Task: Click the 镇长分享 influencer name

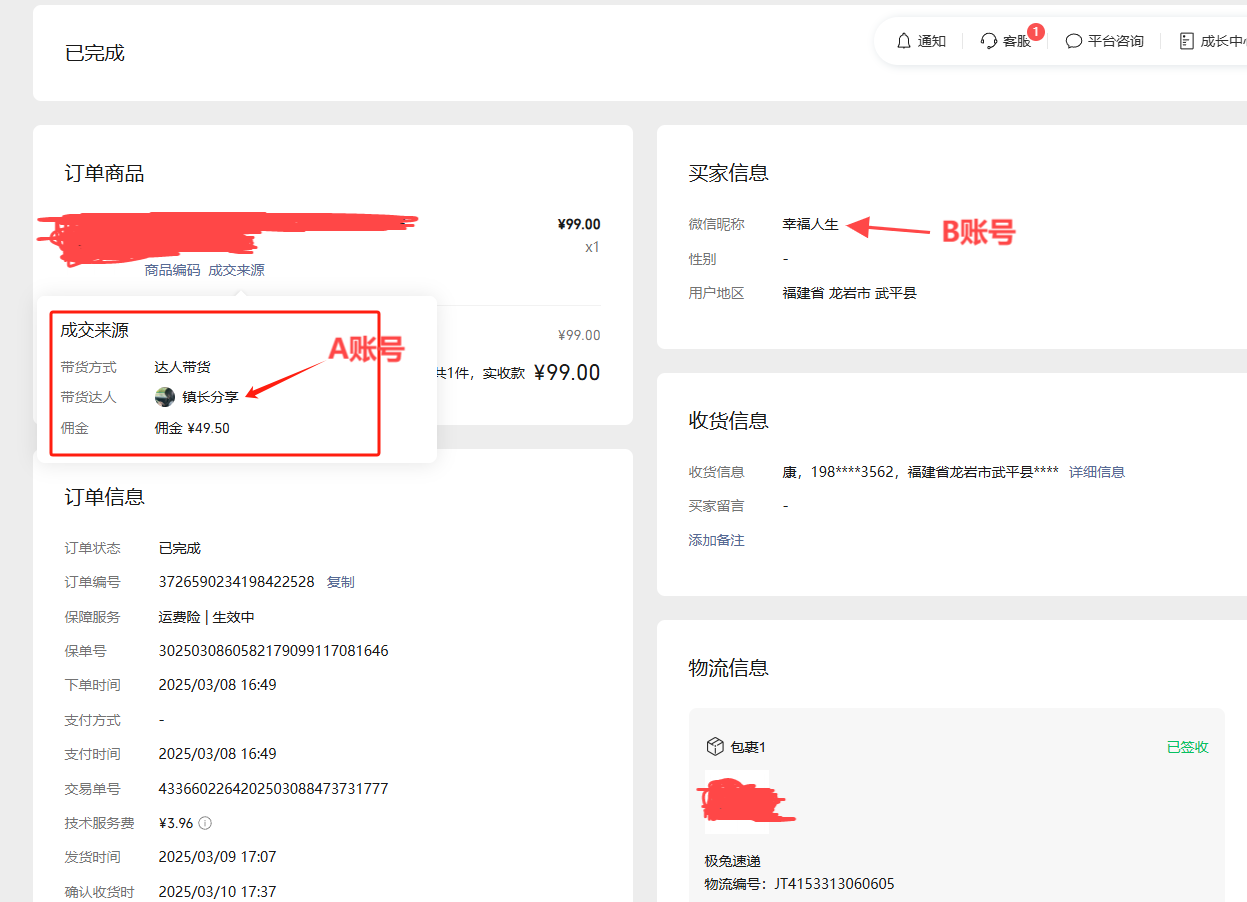Action: 210,397
